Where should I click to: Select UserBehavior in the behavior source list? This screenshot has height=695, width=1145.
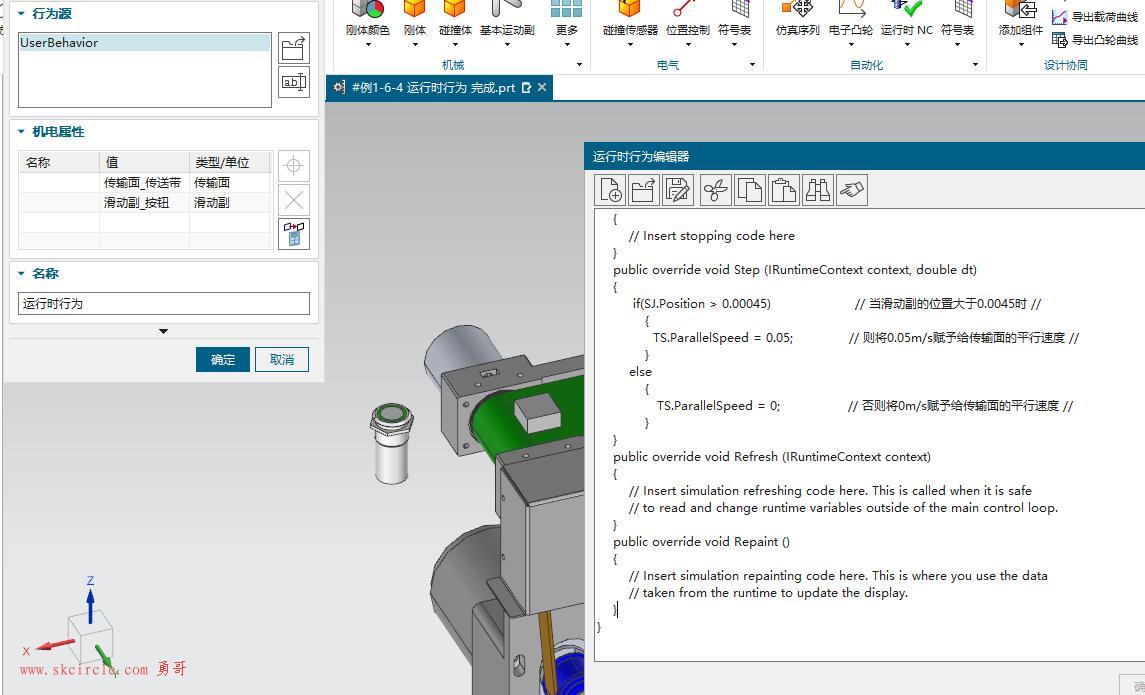(x=145, y=43)
